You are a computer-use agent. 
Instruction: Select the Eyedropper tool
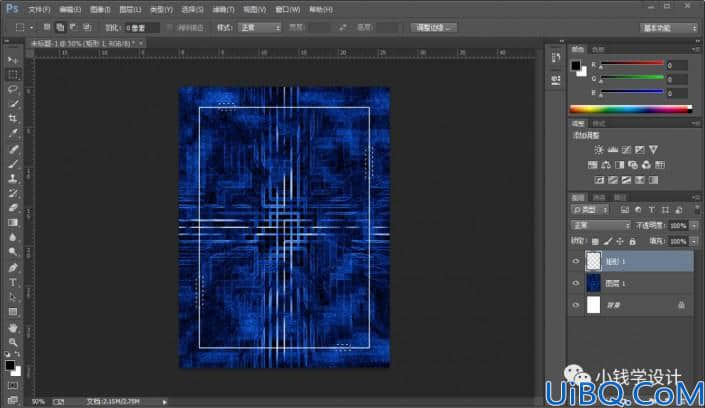(13, 134)
